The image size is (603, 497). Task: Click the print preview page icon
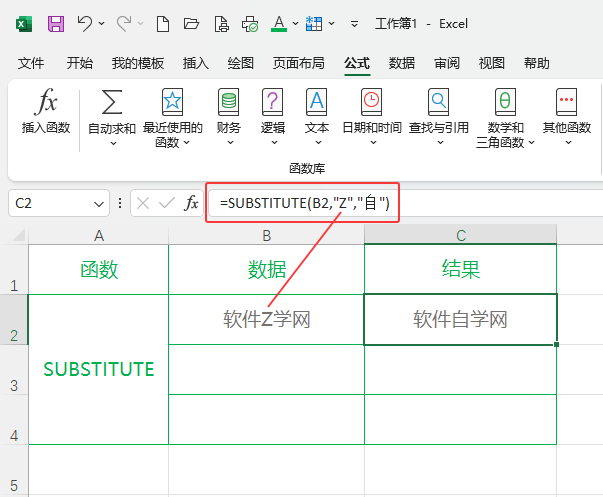[222, 24]
